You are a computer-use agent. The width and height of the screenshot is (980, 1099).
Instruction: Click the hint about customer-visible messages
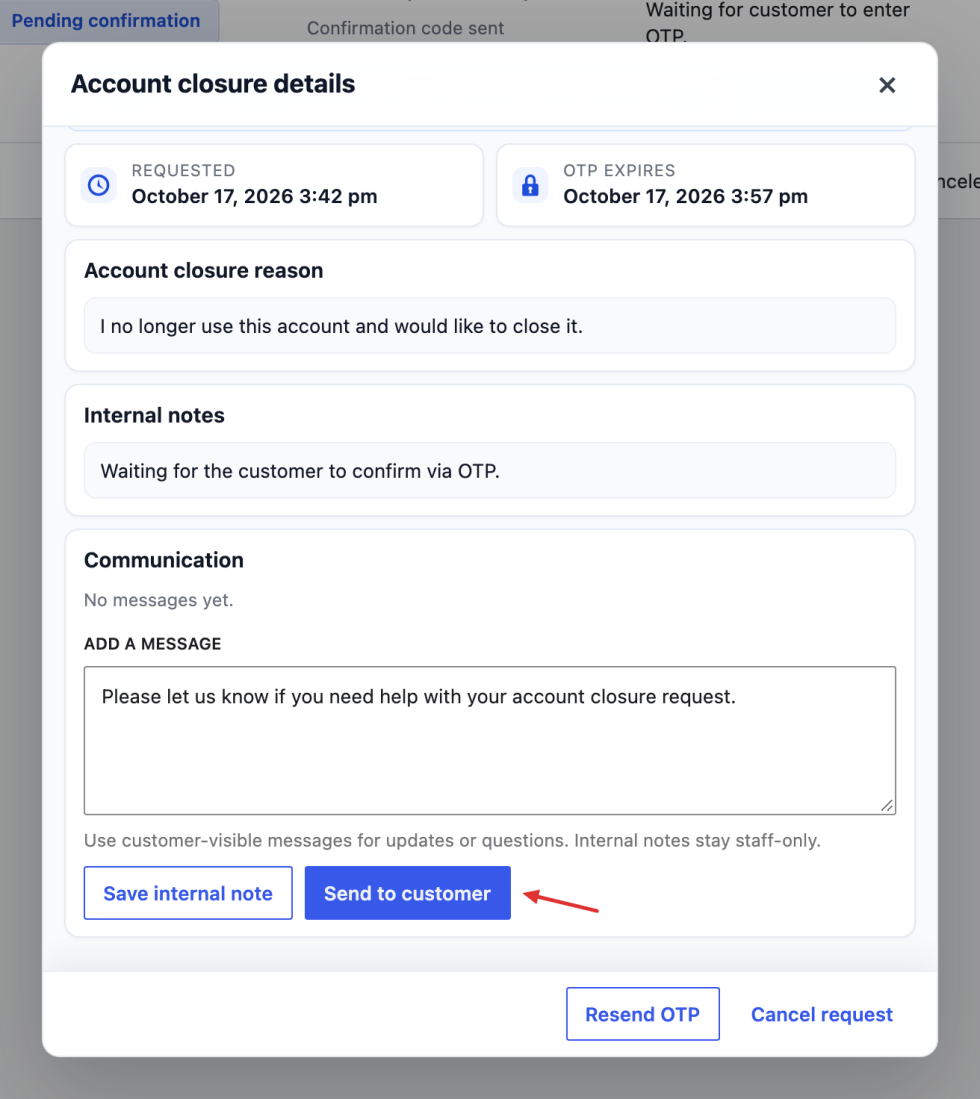452,840
